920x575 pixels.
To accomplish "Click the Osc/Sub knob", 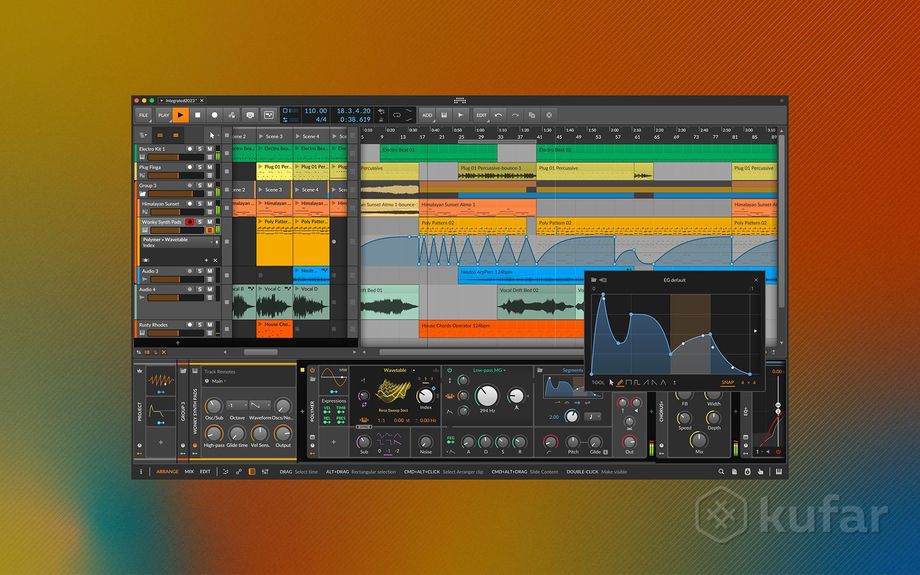I will pos(214,406).
